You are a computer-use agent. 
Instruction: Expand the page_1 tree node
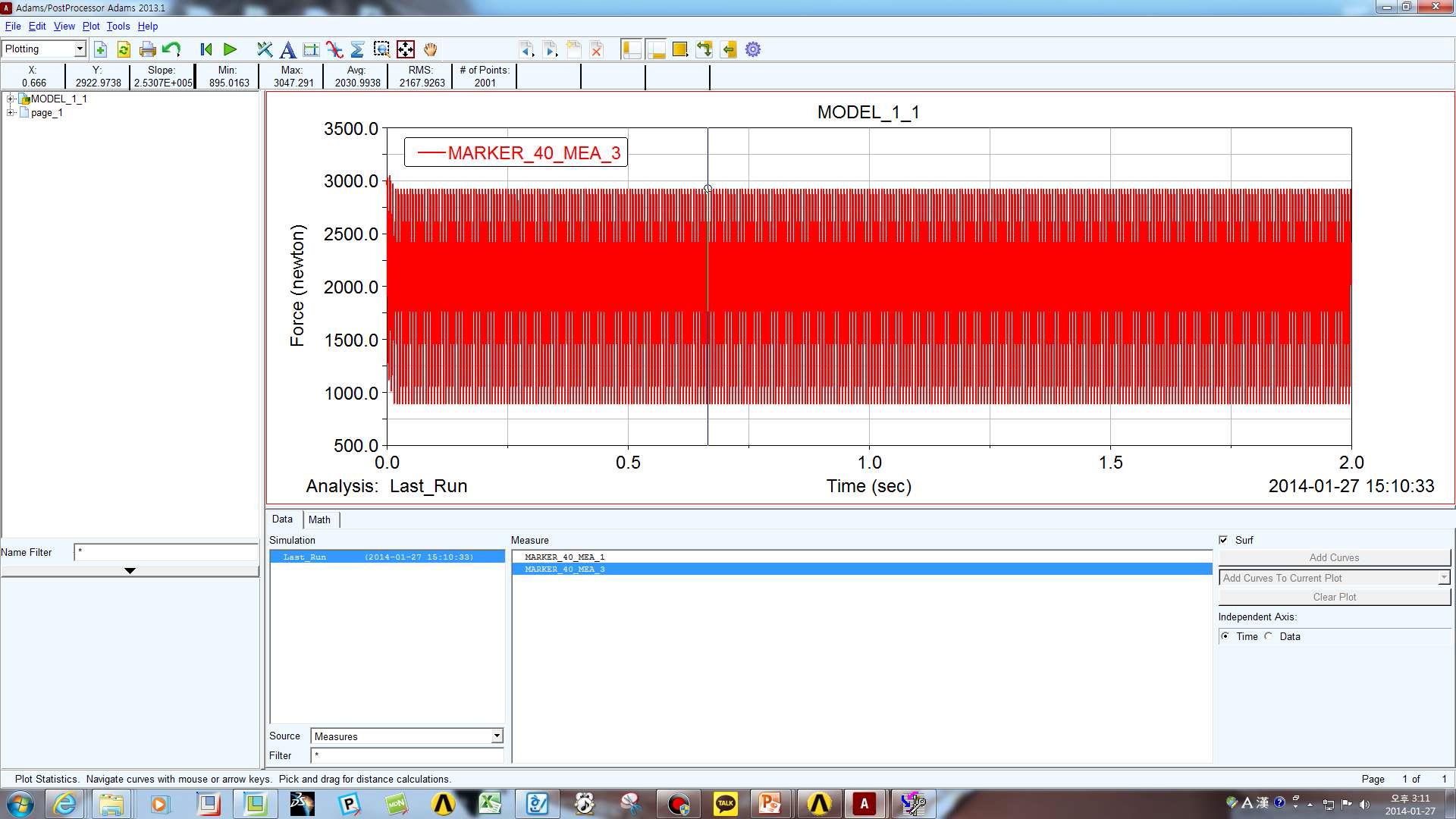11,112
